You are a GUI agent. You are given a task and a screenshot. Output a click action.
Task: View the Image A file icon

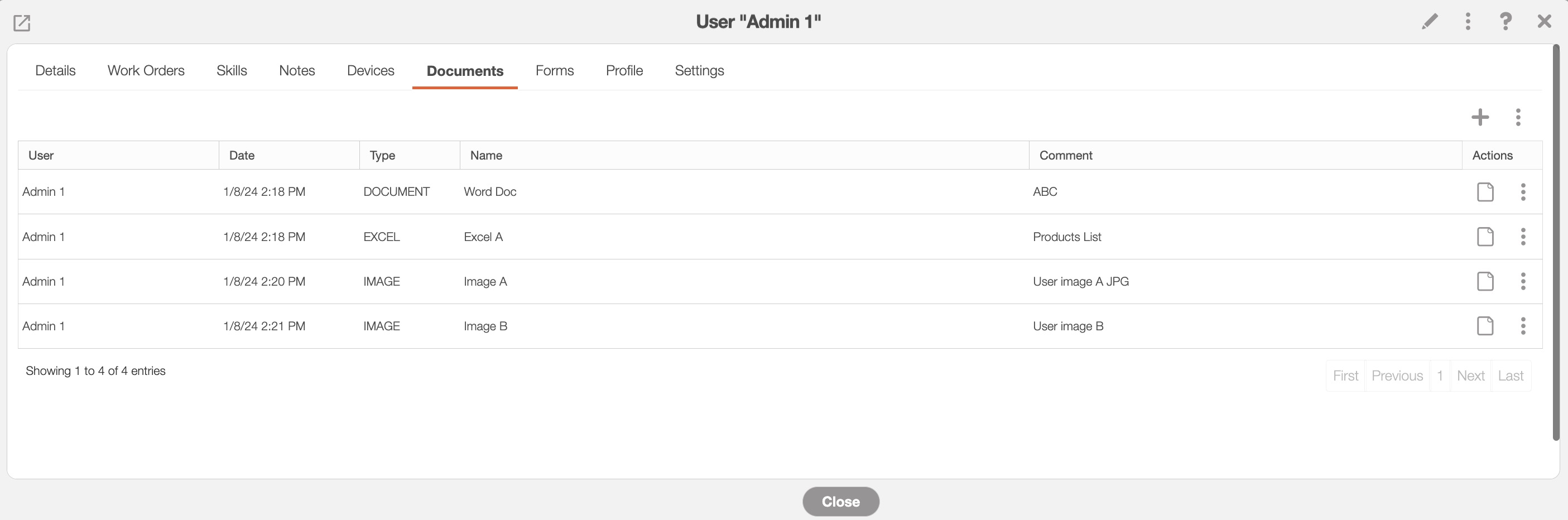[x=1485, y=281]
